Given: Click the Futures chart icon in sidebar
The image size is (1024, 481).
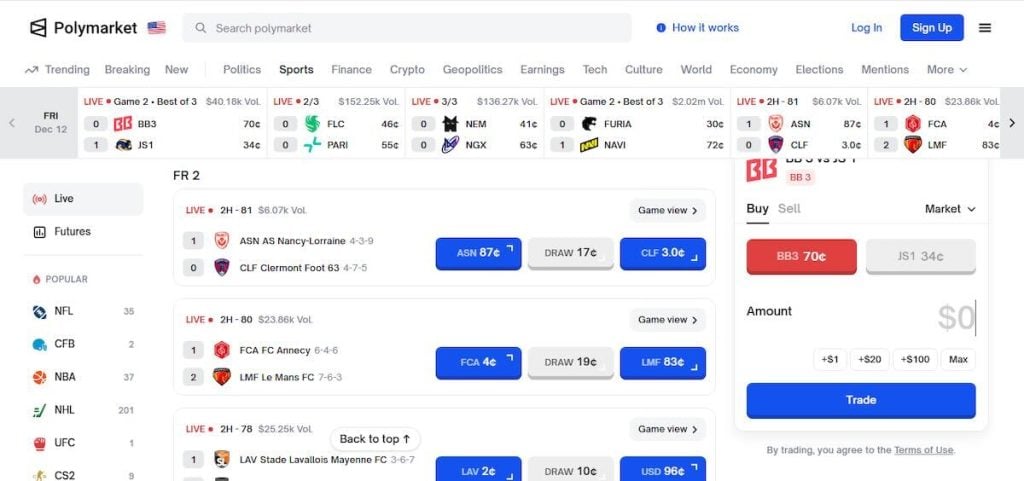Looking at the screenshot, I should tap(39, 232).
